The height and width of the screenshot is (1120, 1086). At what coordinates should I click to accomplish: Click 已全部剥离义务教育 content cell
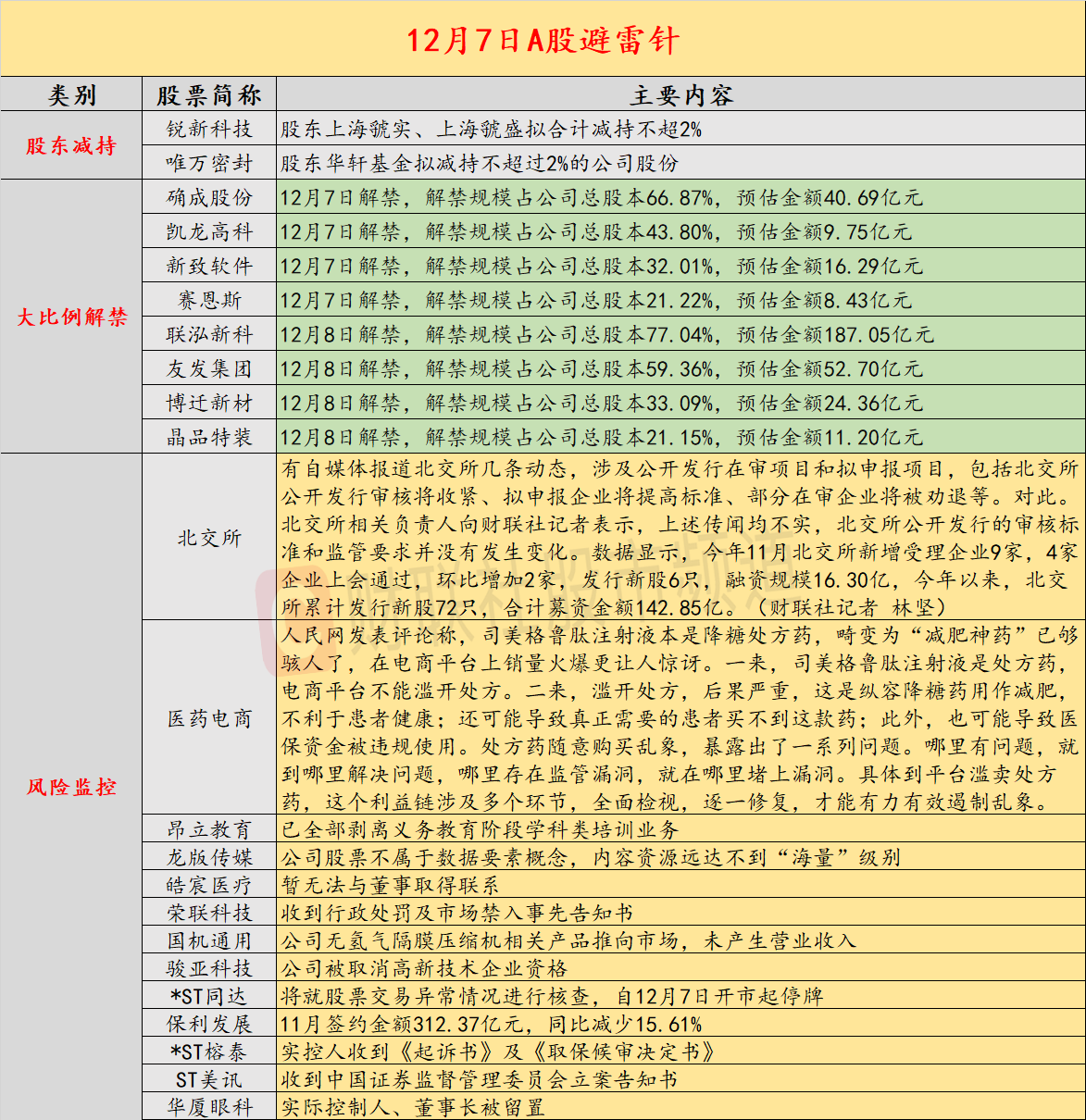(x=680, y=829)
